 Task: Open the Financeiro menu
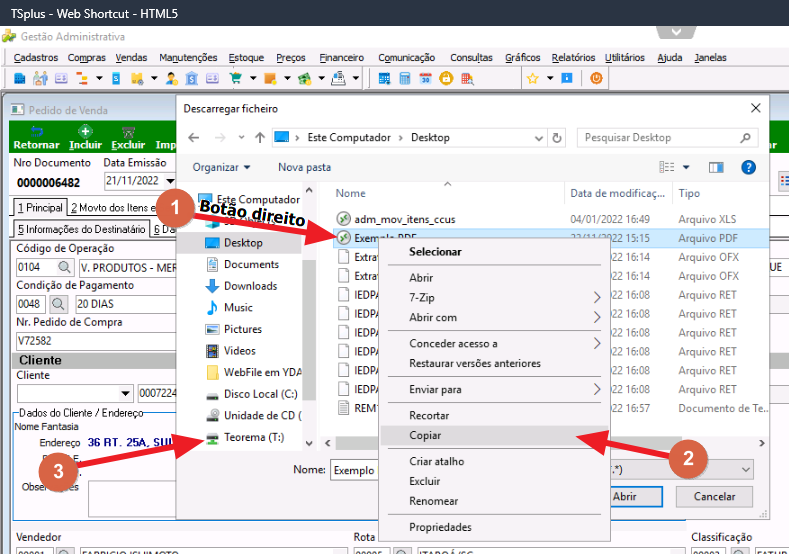click(x=342, y=58)
